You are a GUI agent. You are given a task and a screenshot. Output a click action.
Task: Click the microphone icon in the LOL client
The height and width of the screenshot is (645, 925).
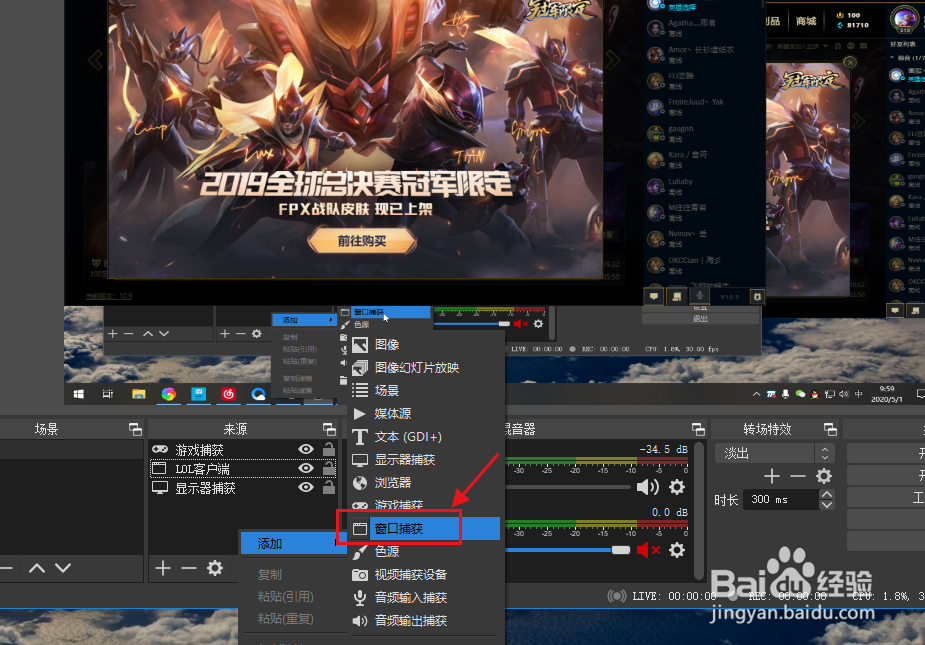point(699,296)
